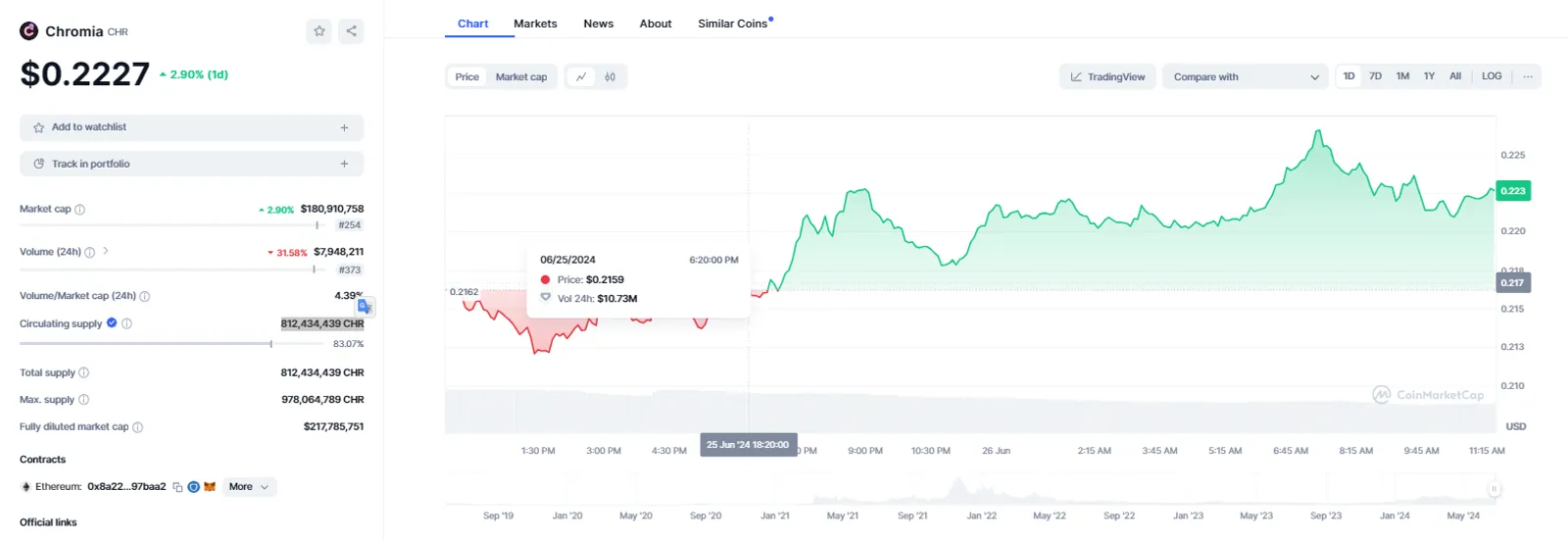Add token to MetaMask fox icon
1568x540 pixels.
(x=210, y=487)
